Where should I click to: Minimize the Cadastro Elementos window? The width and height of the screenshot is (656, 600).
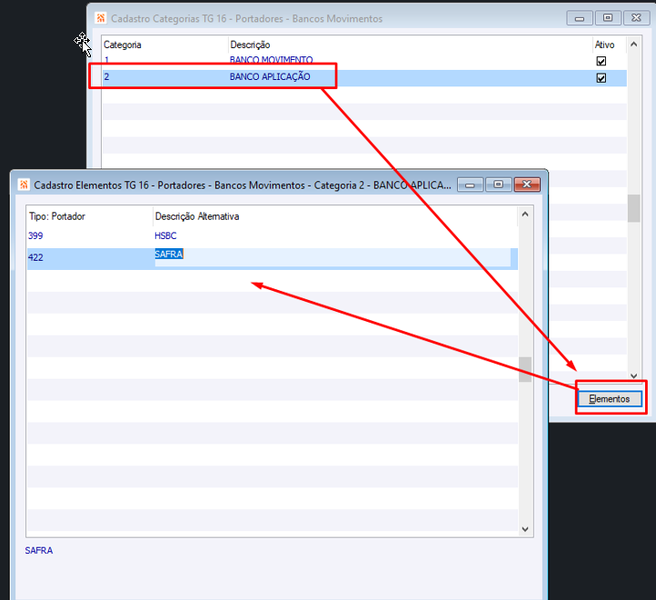click(x=470, y=184)
